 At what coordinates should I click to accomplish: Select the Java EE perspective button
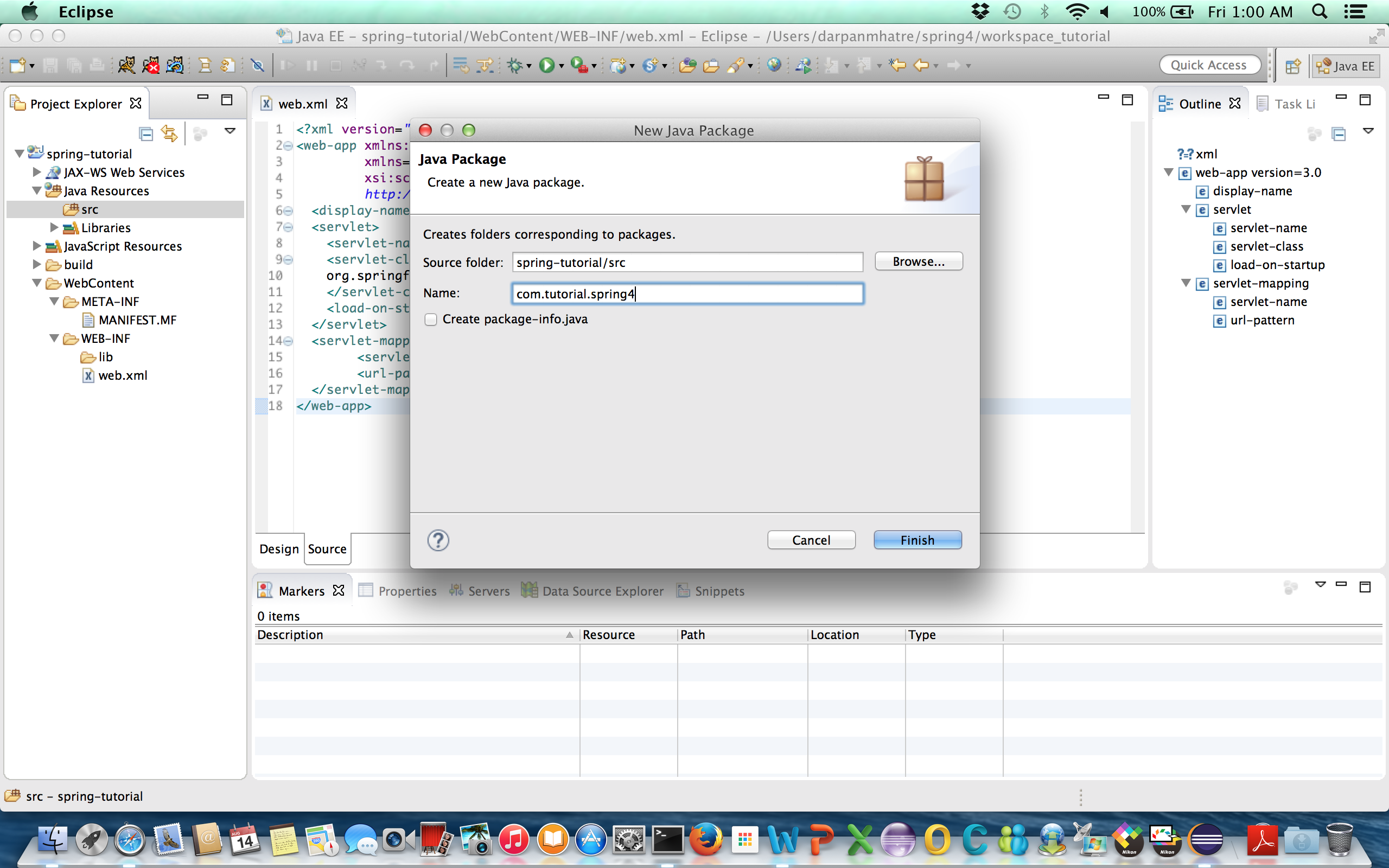[1345, 66]
